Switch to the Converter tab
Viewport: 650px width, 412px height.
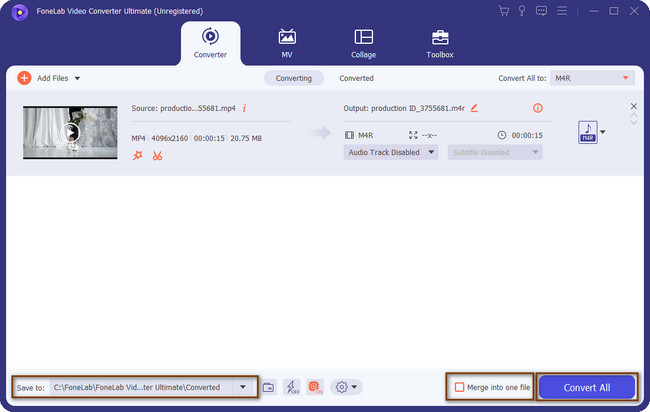210,43
